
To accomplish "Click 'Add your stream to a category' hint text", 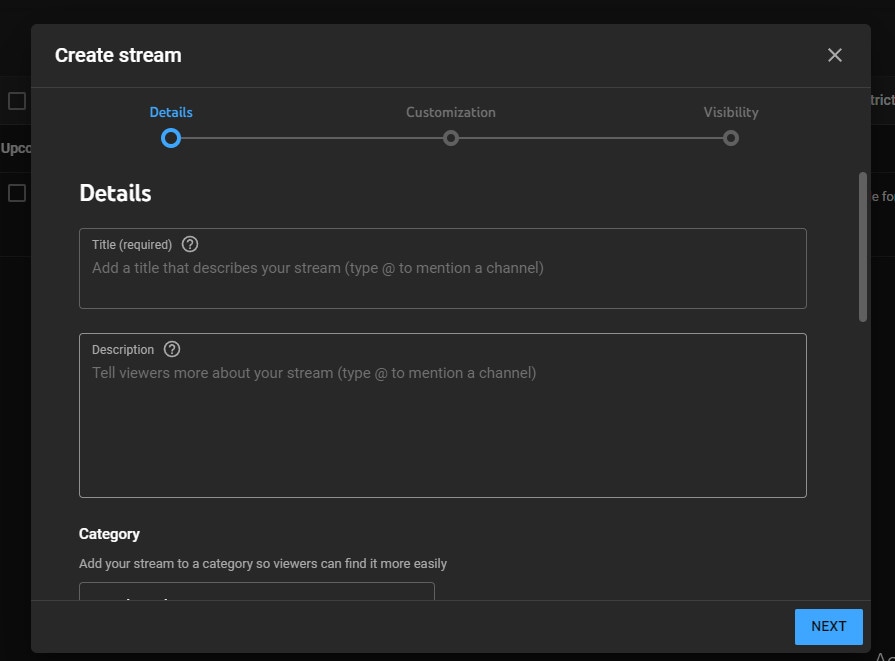I will 263,564.
